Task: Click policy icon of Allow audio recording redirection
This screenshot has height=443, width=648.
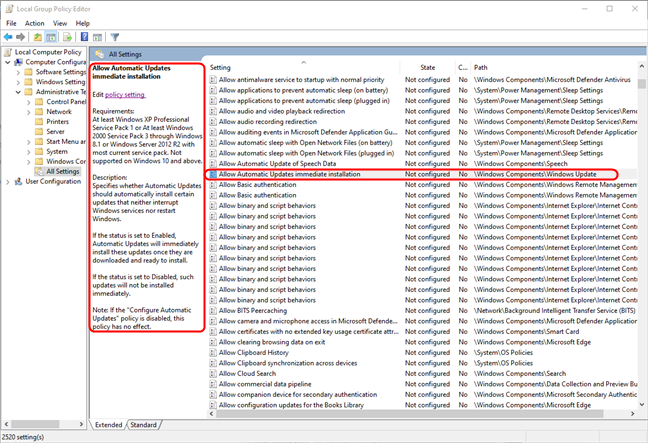Action: coord(213,121)
